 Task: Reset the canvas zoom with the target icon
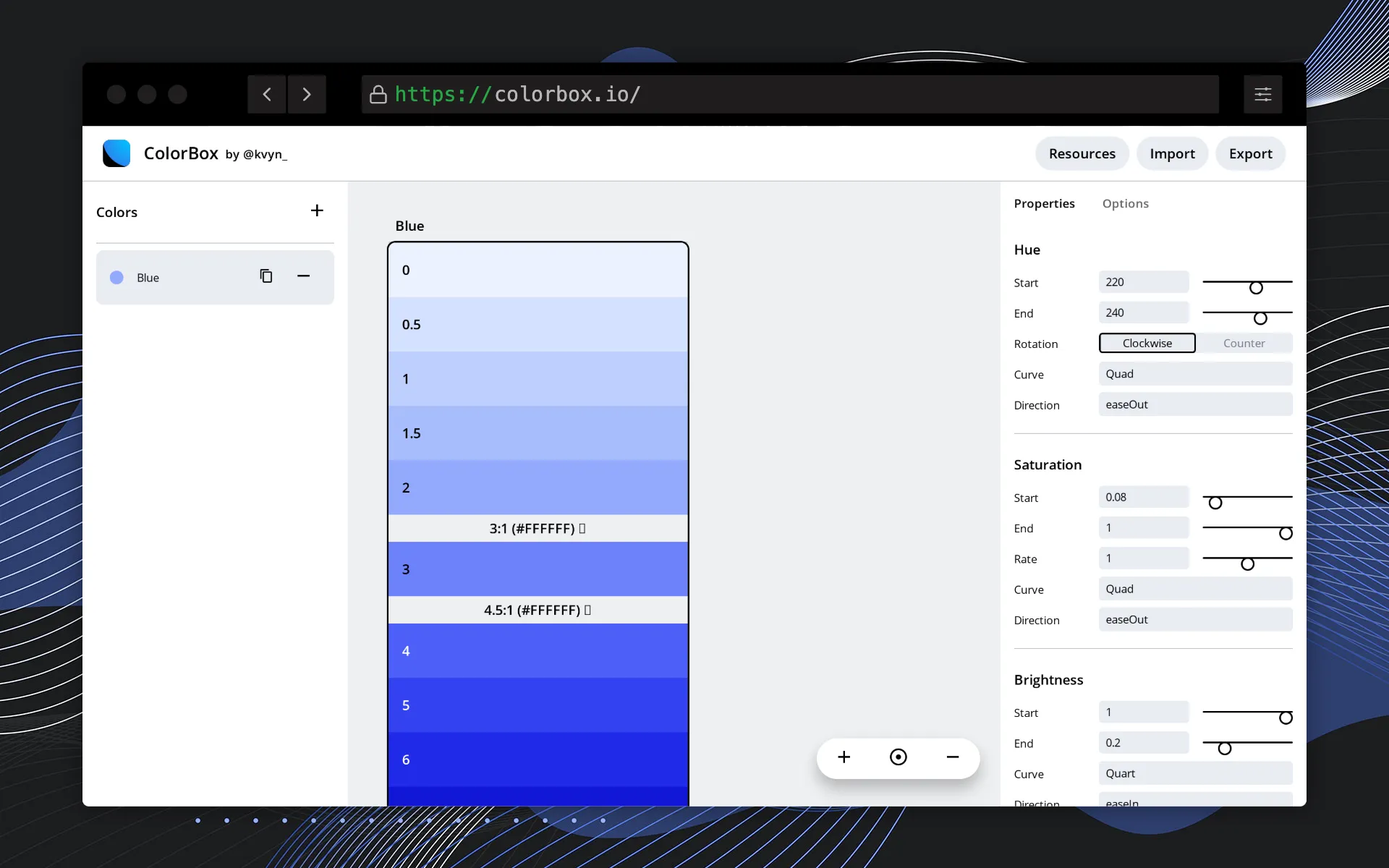(x=898, y=757)
